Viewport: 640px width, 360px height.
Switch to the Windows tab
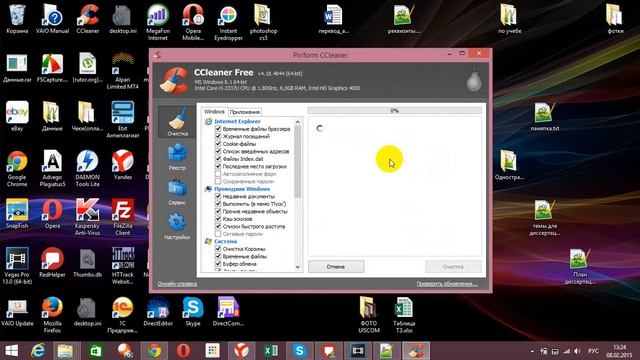click(x=214, y=111)
